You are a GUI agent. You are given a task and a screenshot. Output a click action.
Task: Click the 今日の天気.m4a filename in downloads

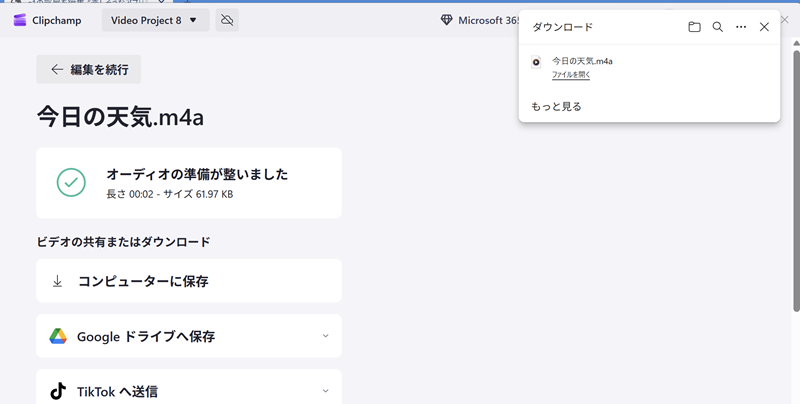[582, 61]
